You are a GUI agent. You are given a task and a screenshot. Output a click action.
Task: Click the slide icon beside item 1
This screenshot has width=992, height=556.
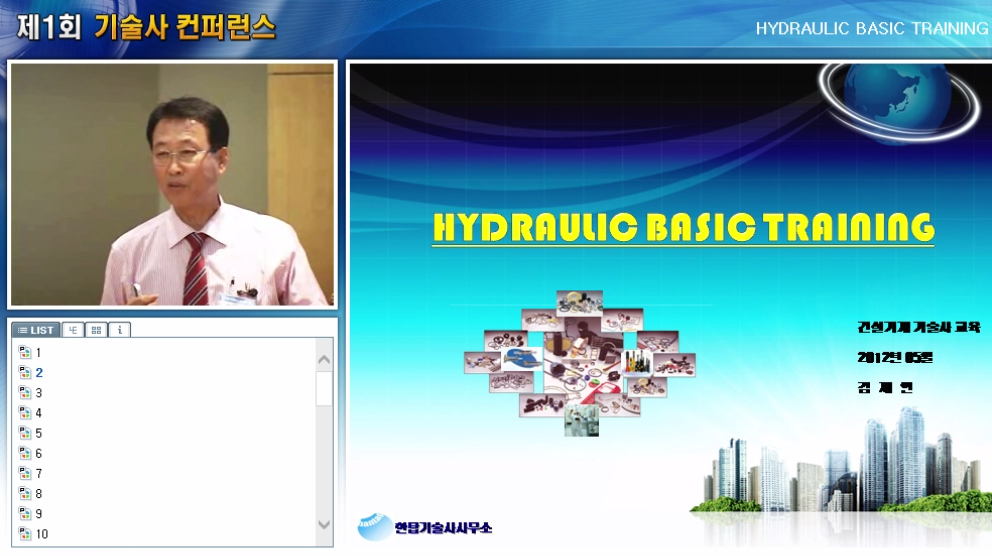click(25, 353)
